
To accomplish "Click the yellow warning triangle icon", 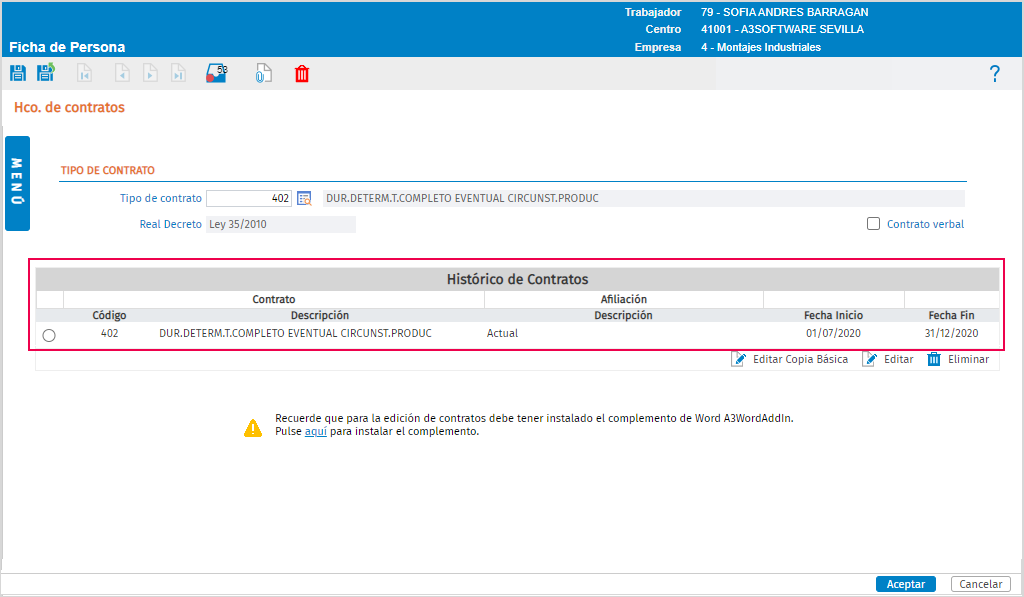I will pyautogui.click(x=253, y=428).
